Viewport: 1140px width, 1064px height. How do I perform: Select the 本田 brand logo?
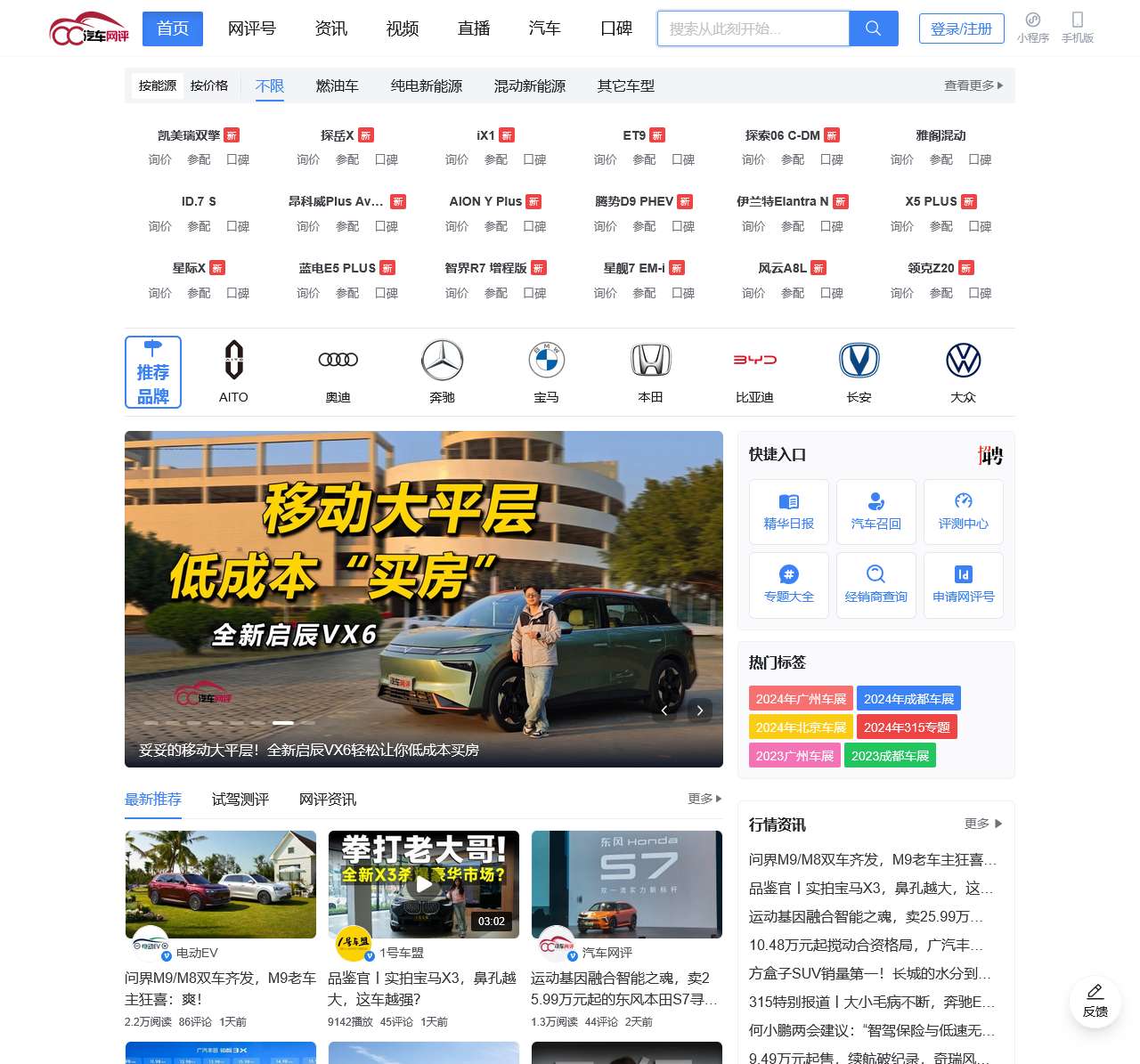click(x=651, y=360)
